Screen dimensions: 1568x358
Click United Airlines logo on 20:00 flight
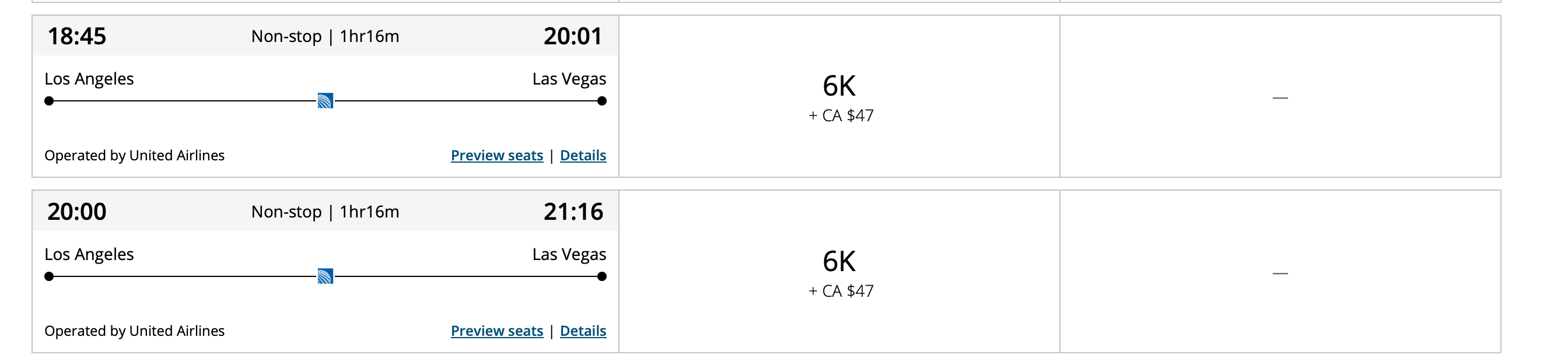click(325, 276)
